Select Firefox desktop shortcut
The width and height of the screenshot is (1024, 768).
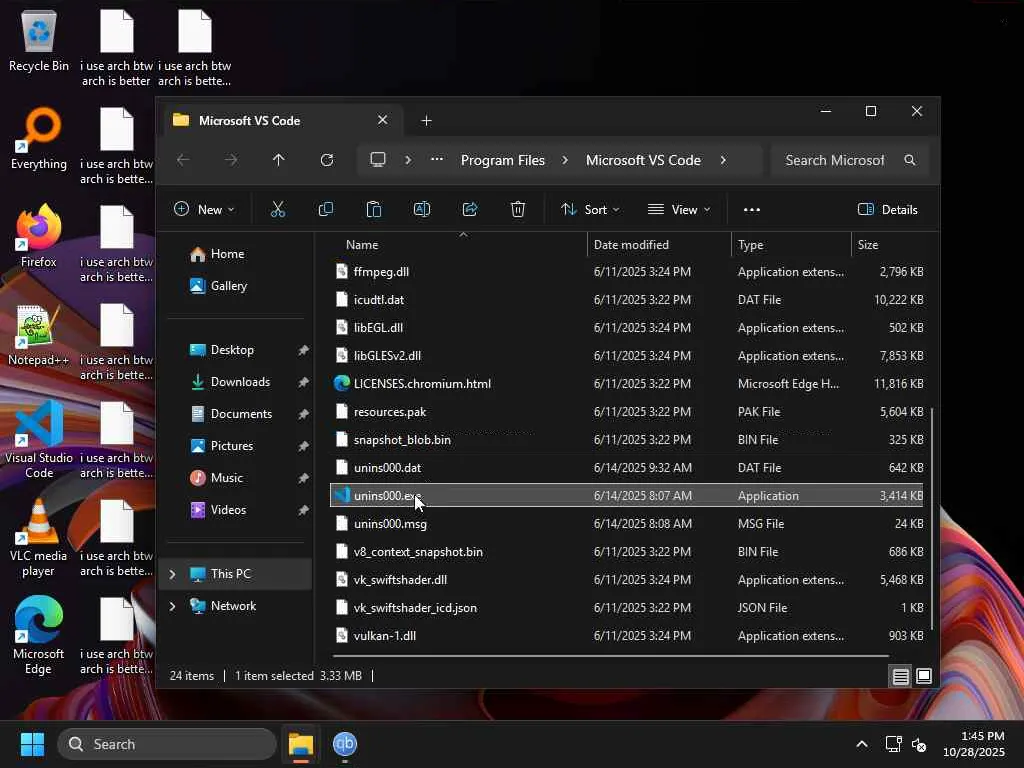[39, 236]
